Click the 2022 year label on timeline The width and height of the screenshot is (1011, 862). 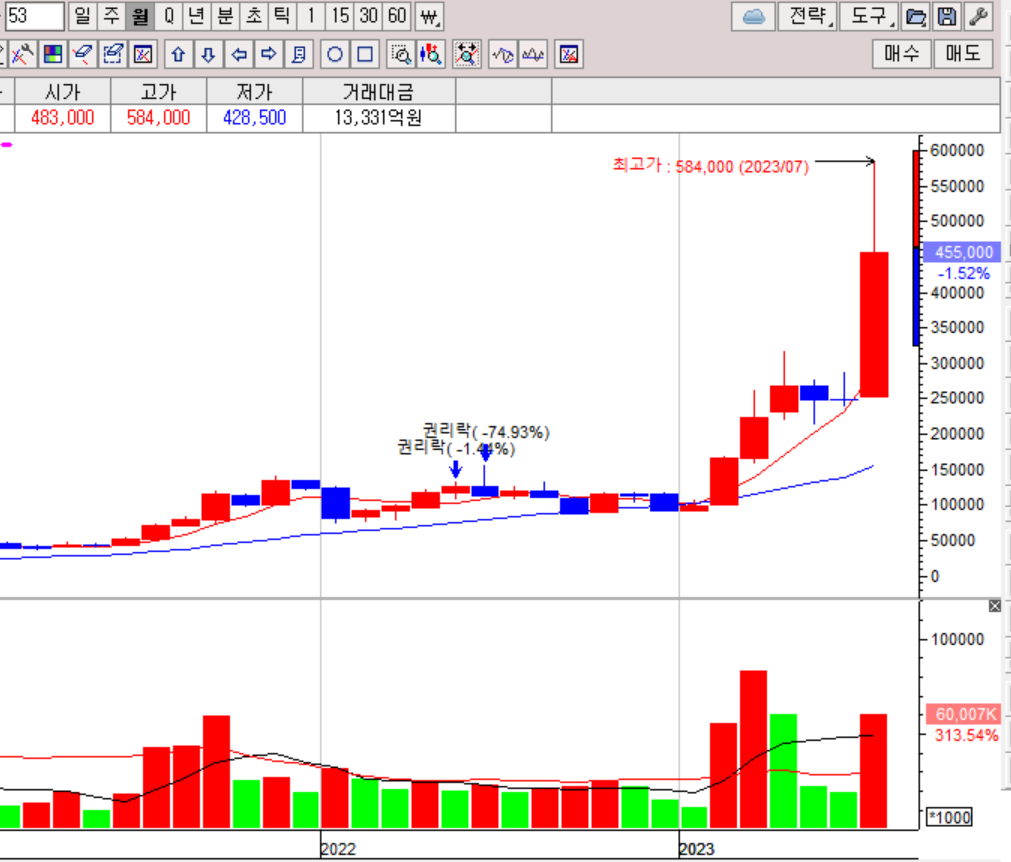(339, 848)
